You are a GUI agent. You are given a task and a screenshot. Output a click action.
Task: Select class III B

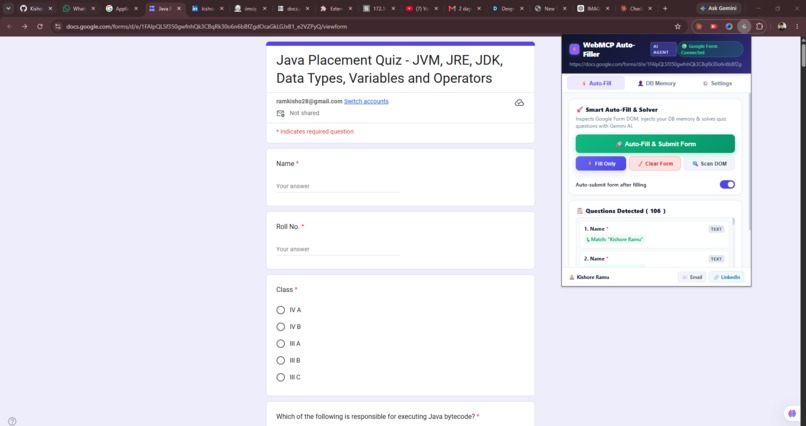(281, 361)
